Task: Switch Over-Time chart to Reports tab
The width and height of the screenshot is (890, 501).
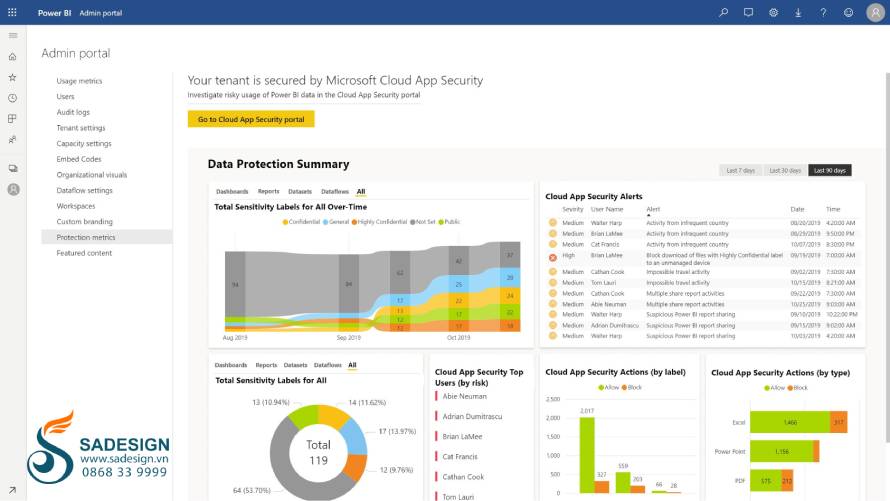Action: click(x=268, y=191)
